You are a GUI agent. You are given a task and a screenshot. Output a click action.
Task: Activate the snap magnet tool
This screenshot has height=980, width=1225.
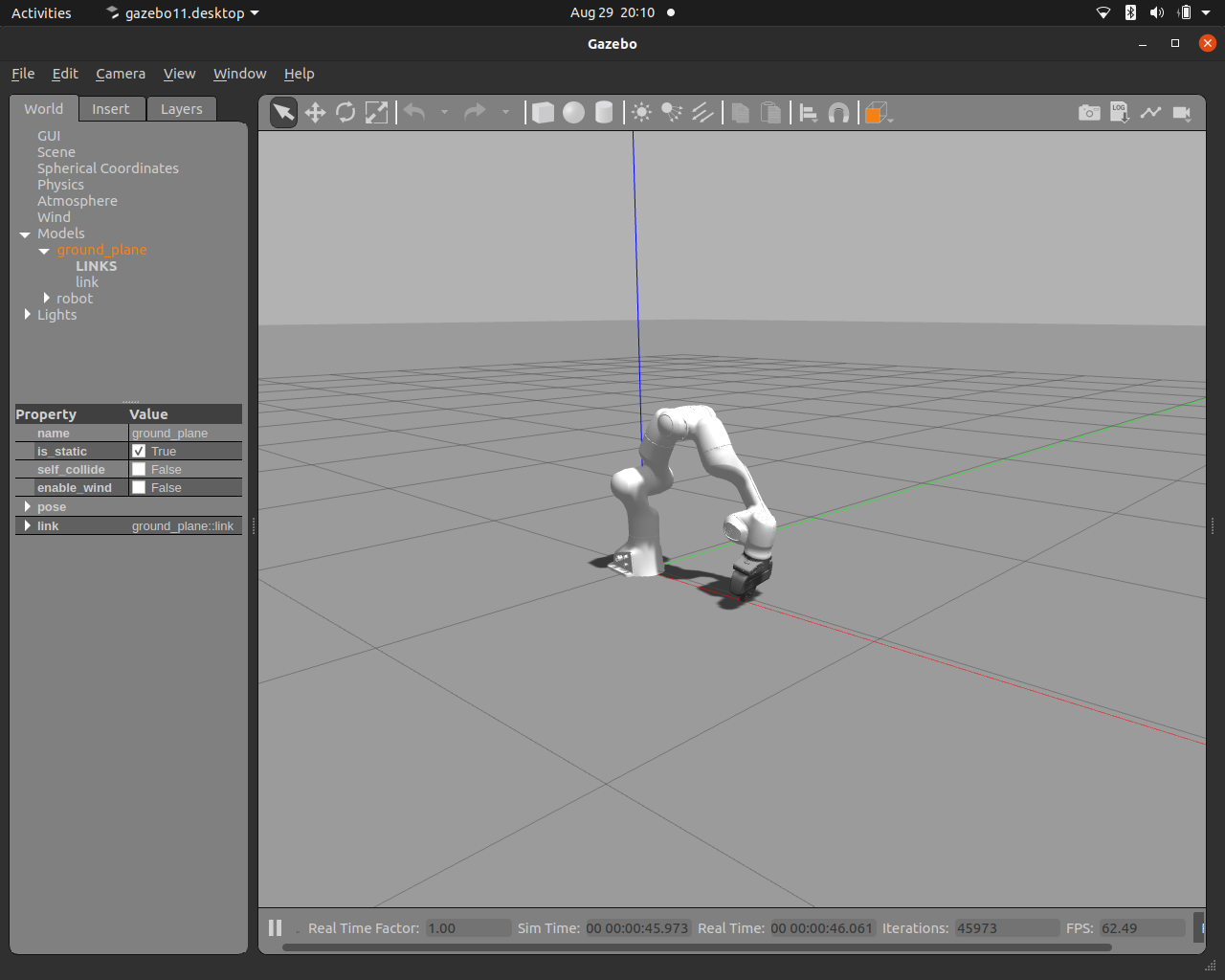[839, 113]
